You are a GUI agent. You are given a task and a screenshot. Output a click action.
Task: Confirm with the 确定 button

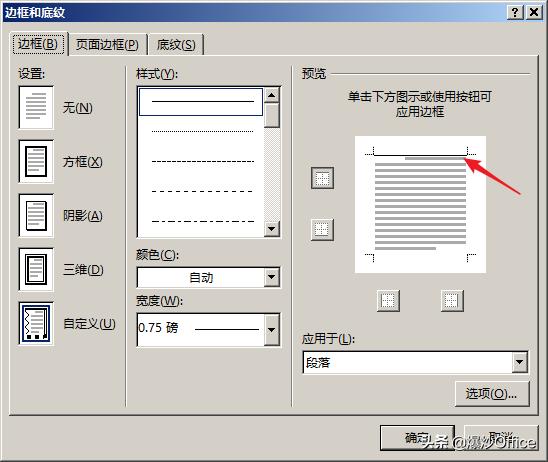pos(417,438)
